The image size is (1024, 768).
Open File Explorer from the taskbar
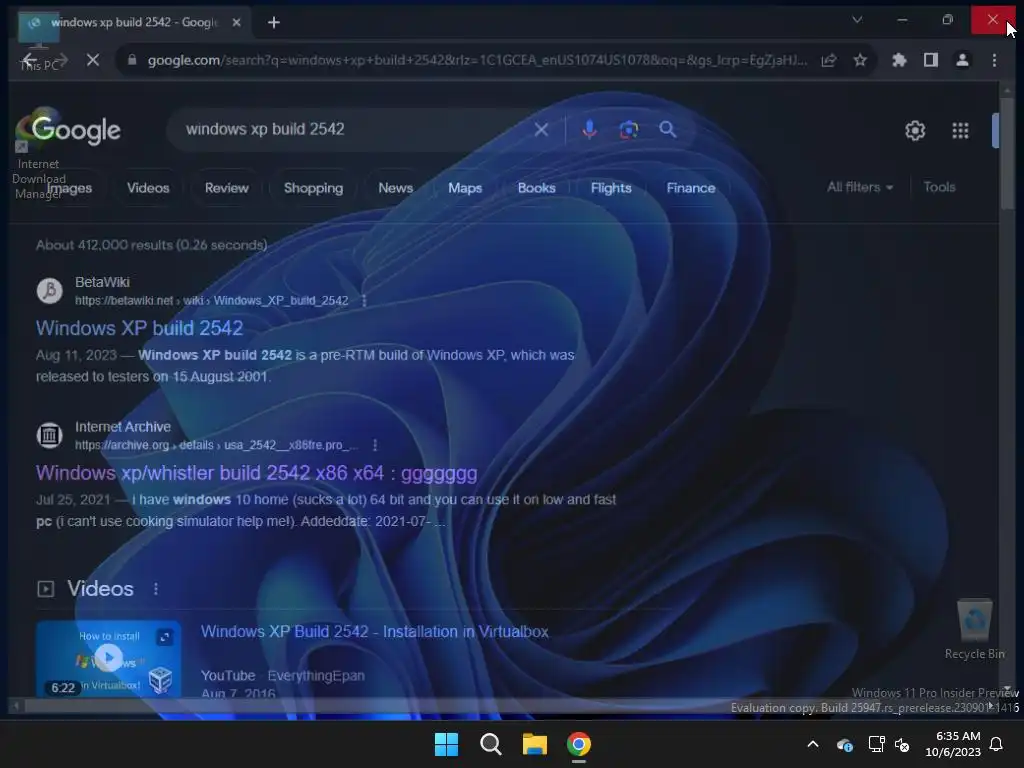click(x=535, y=744)
